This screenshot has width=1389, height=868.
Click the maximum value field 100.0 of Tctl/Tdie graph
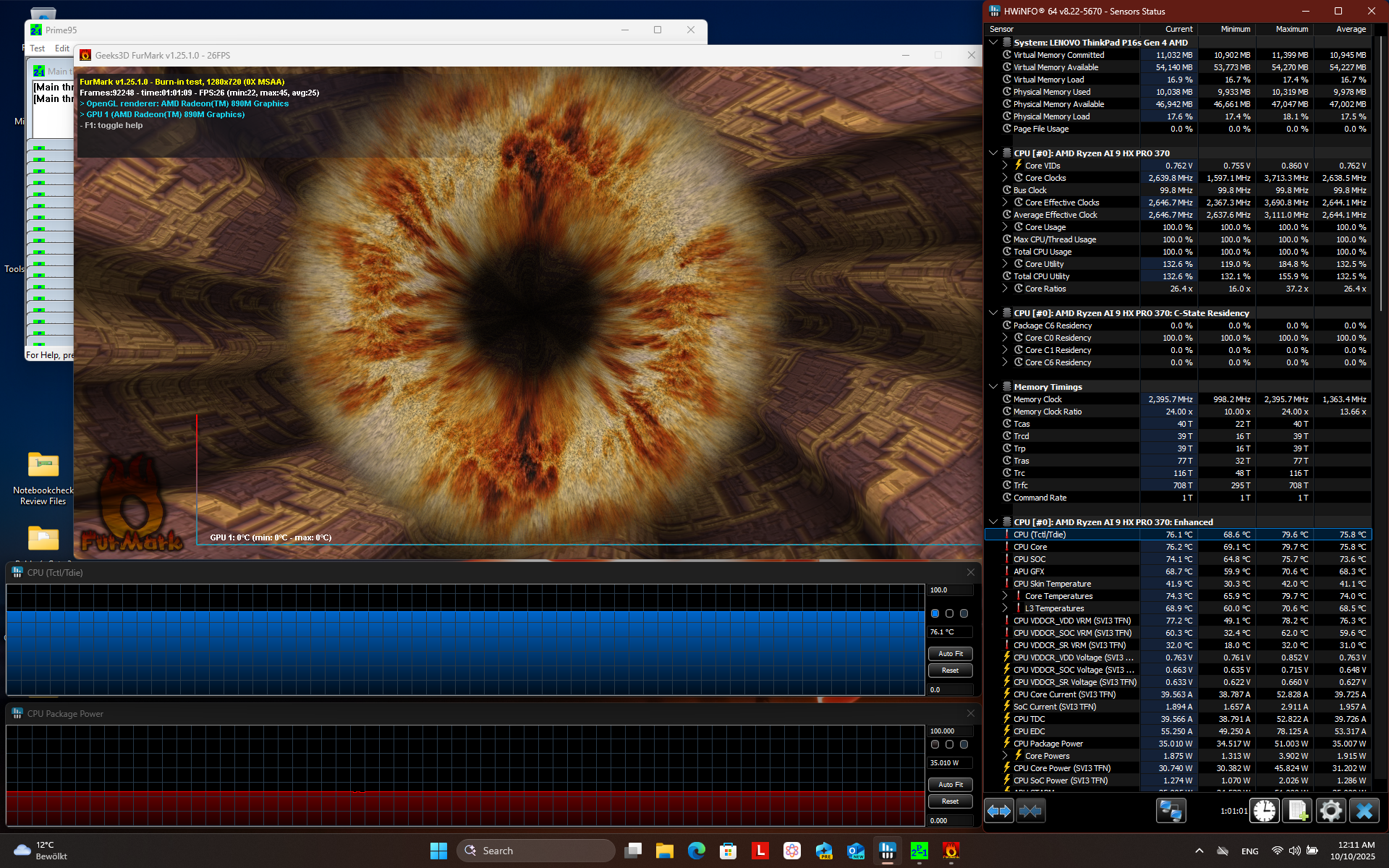click(x=949, y=590)
